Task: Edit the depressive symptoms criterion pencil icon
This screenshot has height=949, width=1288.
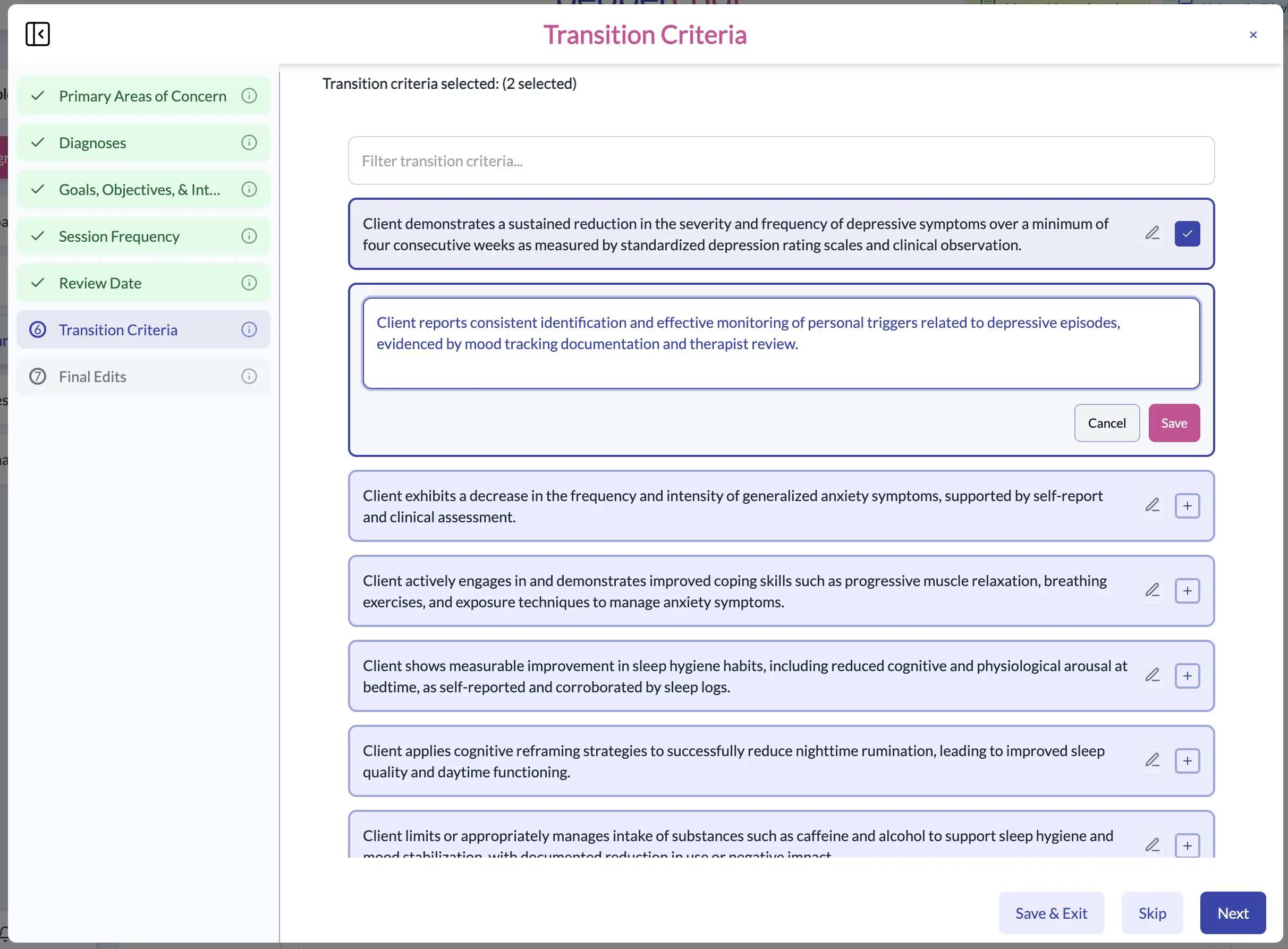Action: pos(1152,233)
